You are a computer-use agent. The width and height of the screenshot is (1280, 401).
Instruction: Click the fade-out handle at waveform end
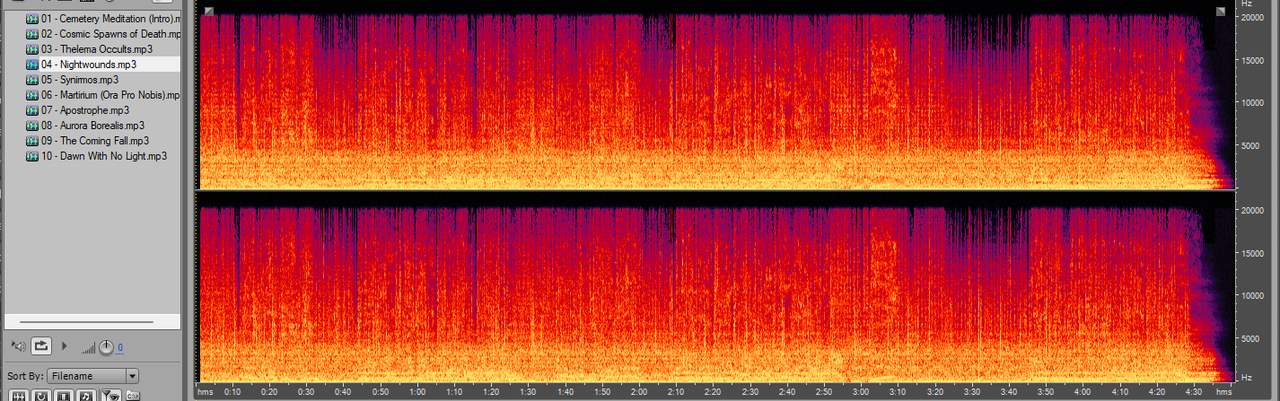pos(1220,11)
